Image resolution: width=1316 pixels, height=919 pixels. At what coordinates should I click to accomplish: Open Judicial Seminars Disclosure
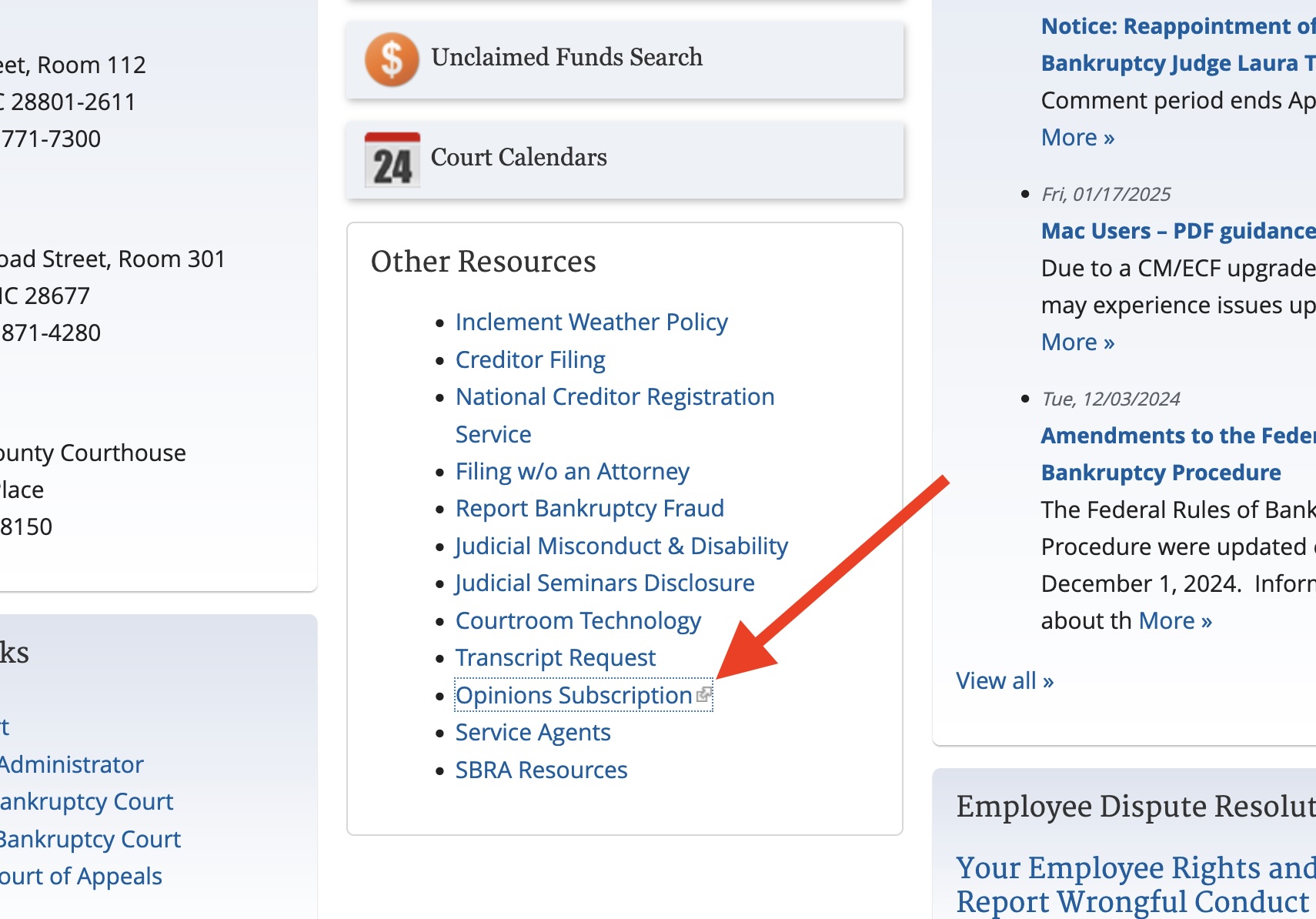click(x=605, y=583)
